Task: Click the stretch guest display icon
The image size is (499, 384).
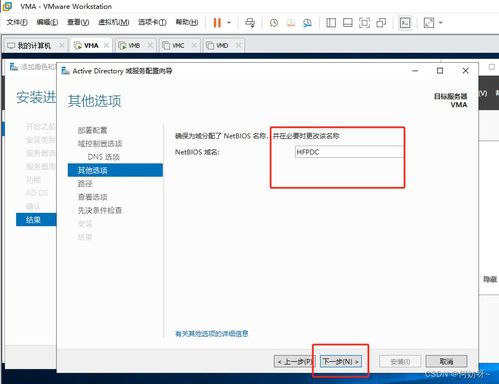Action: point(429,23)
